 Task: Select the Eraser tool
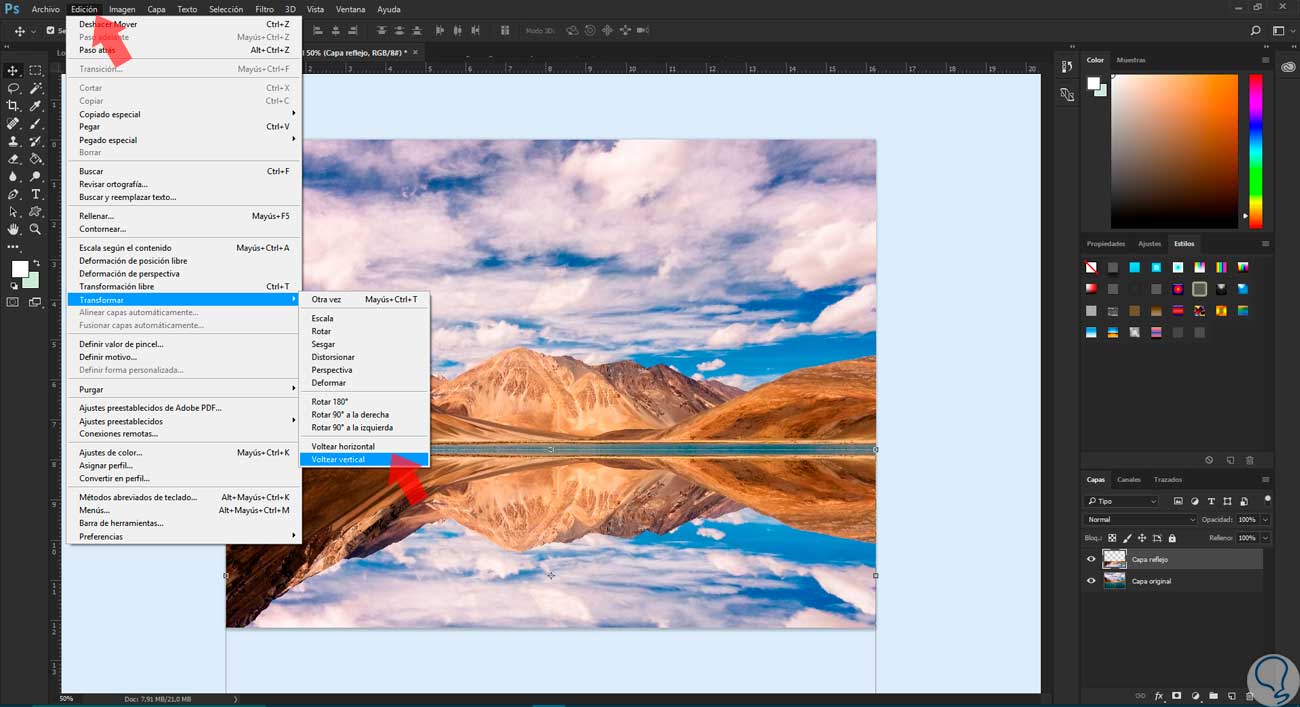click(14, 159)
